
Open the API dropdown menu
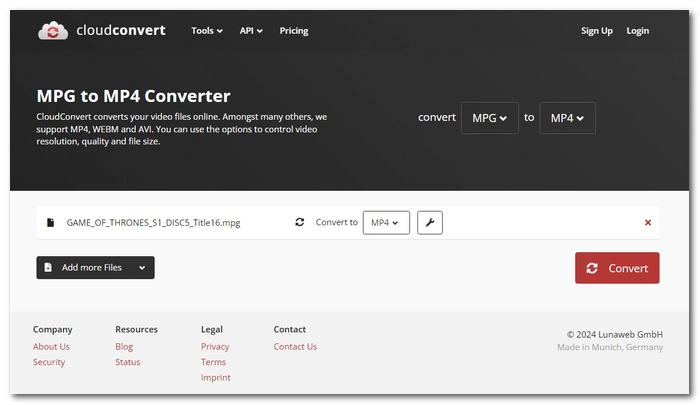251,31
